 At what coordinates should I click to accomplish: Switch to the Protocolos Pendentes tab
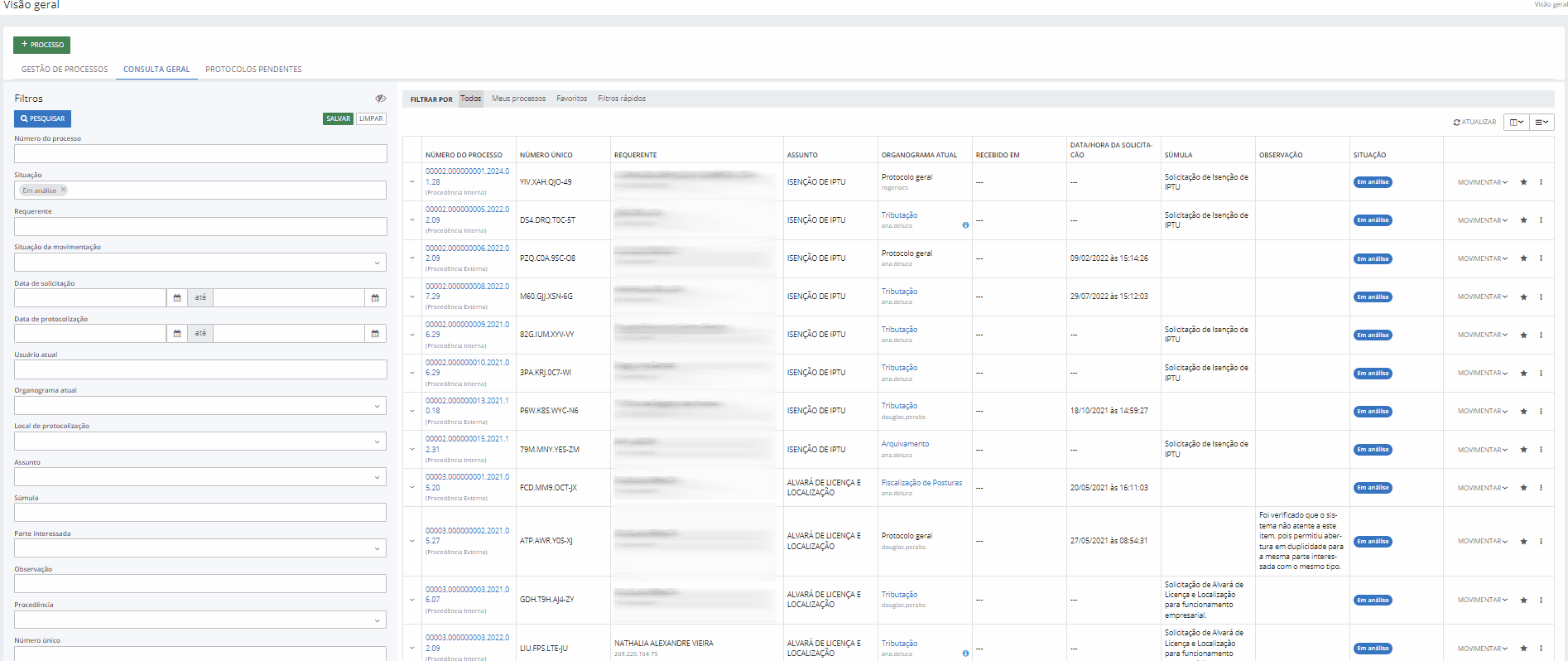tap(253, 70)
